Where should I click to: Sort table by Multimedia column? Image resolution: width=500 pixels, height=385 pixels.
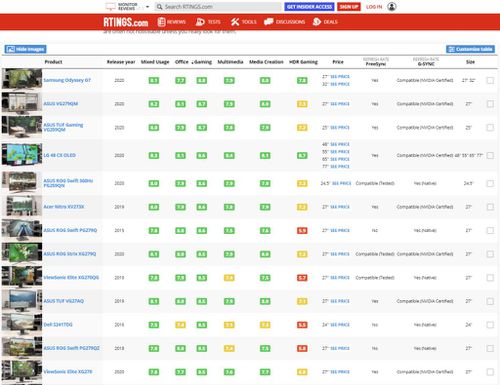230,62
